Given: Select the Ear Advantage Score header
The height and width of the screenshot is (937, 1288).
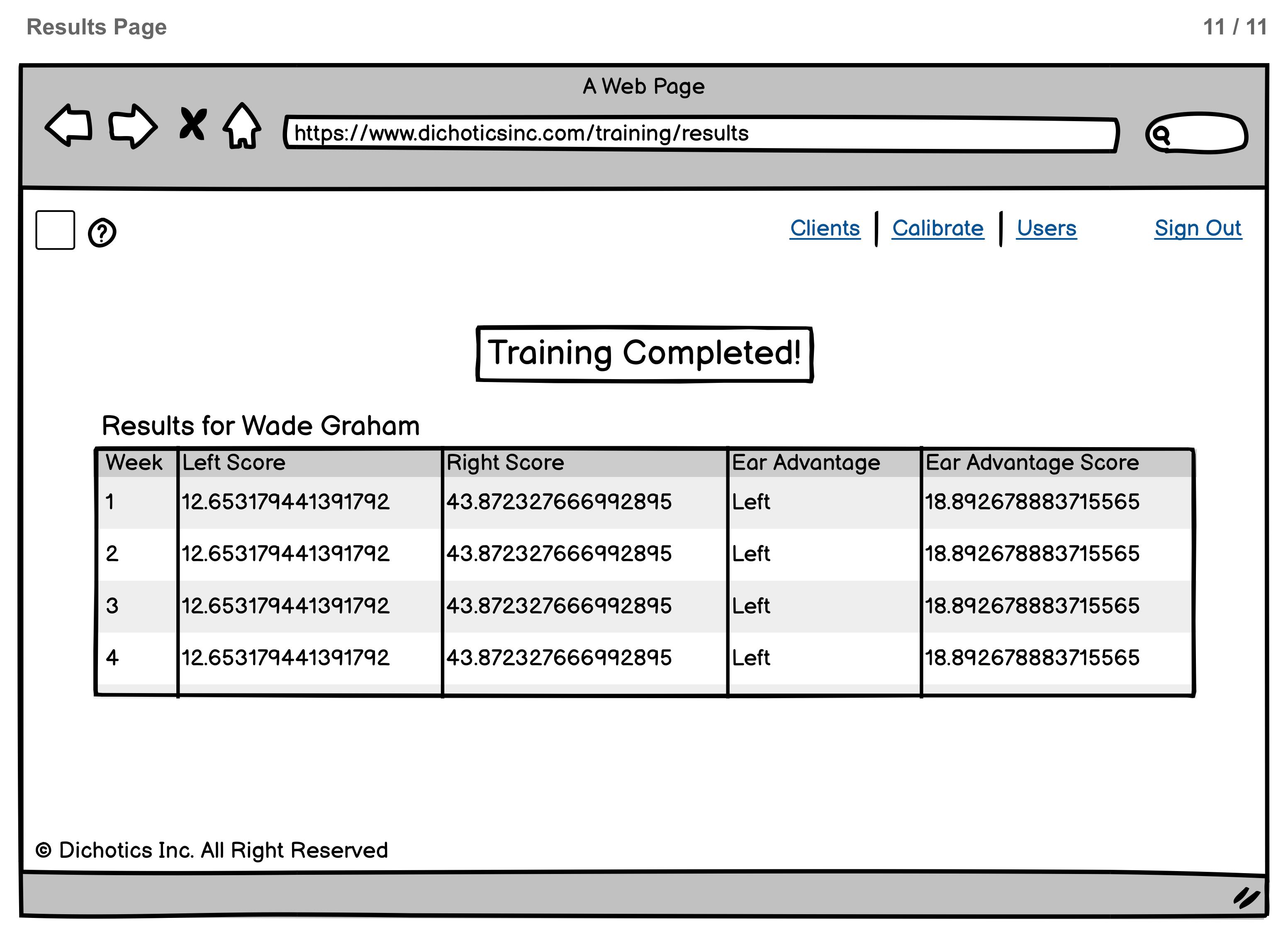Looking at the screenshot, I should click(x=1032, y=462).
